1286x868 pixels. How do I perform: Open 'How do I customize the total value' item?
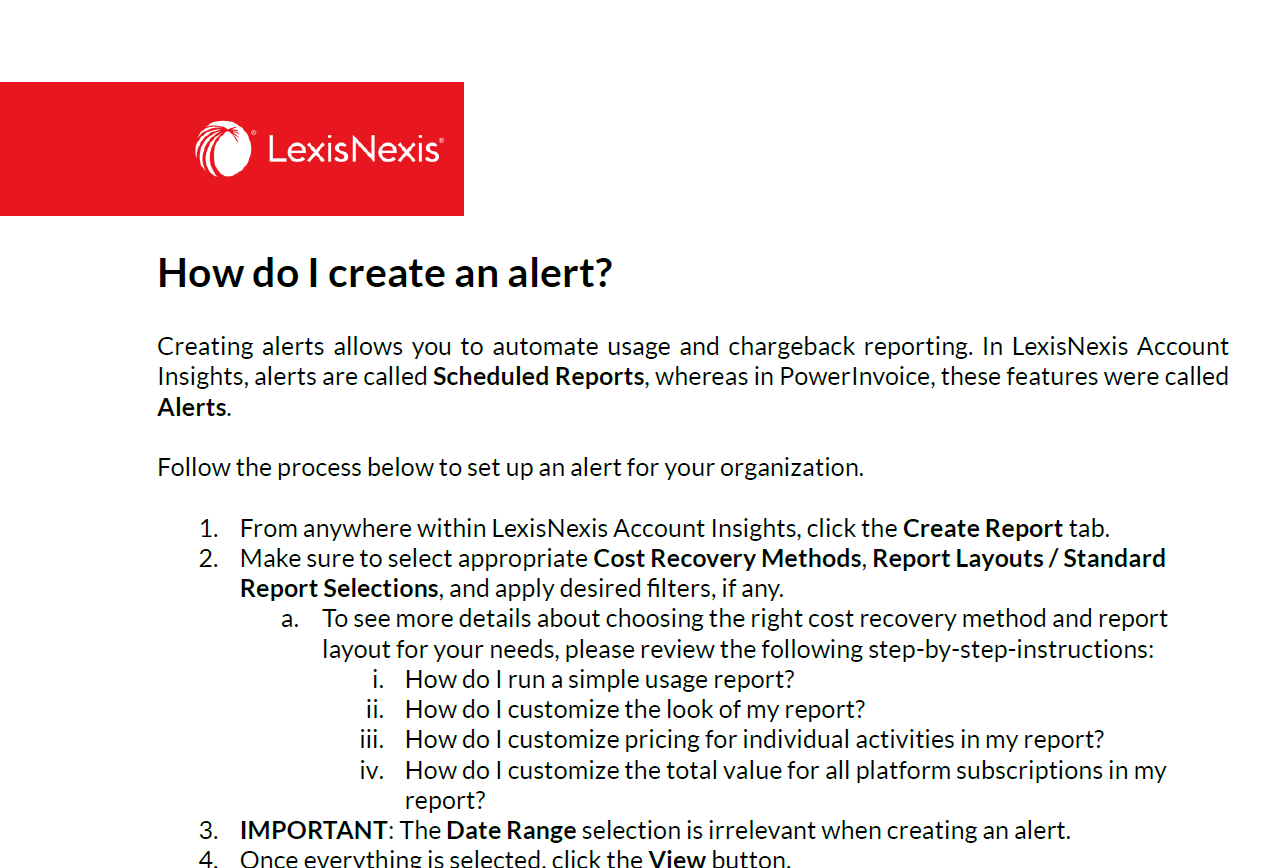(786, 785)
